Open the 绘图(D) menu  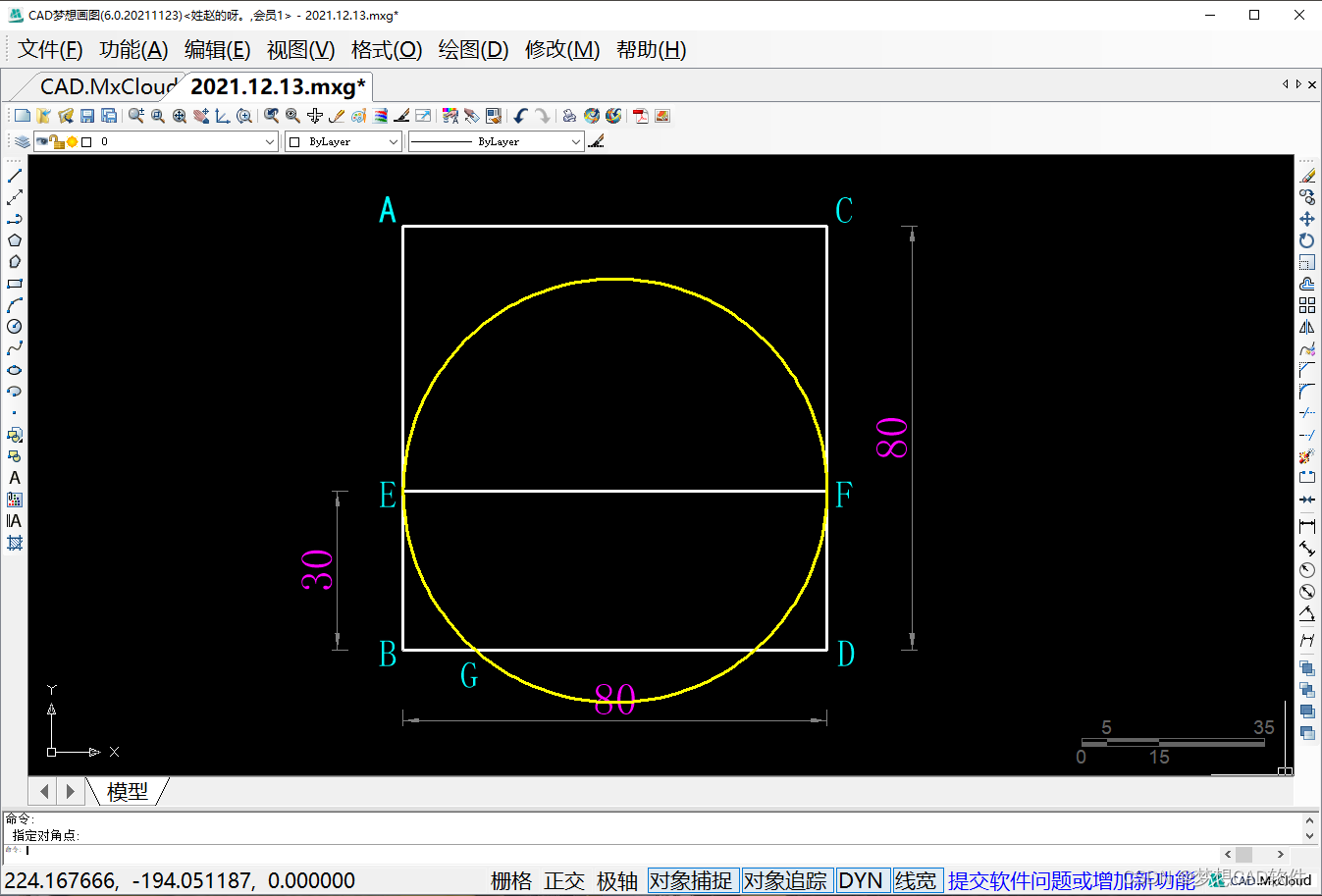(472, 49)
